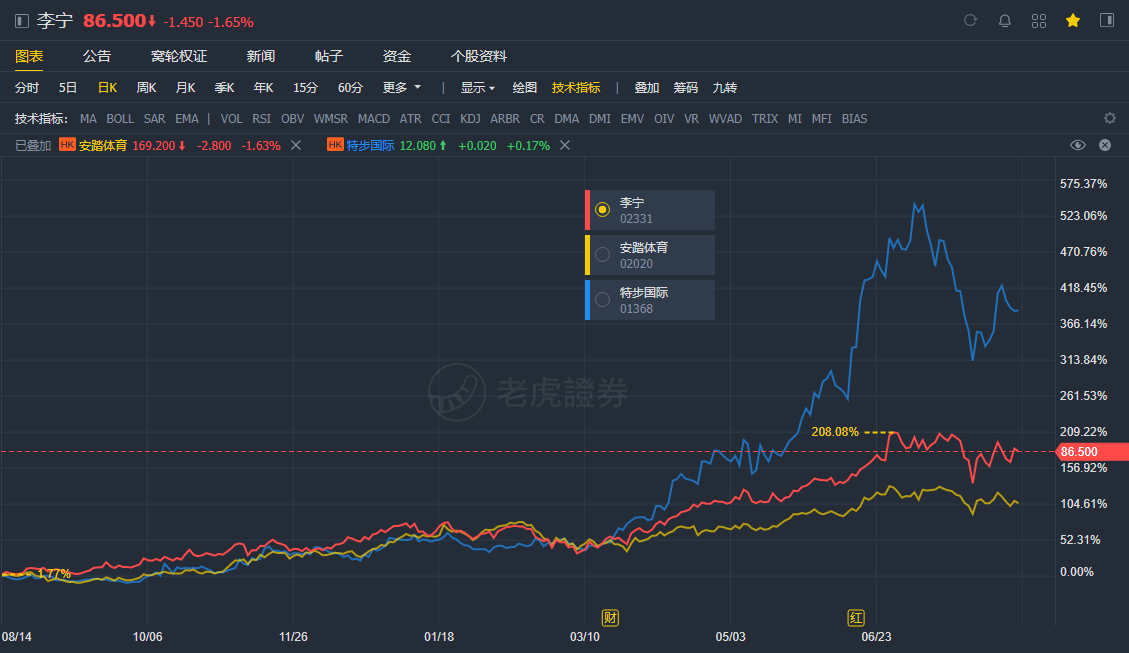The width and height of the screenshot is (1129, 653).
Task: Select the 60分 period
Action: [350, 88]
